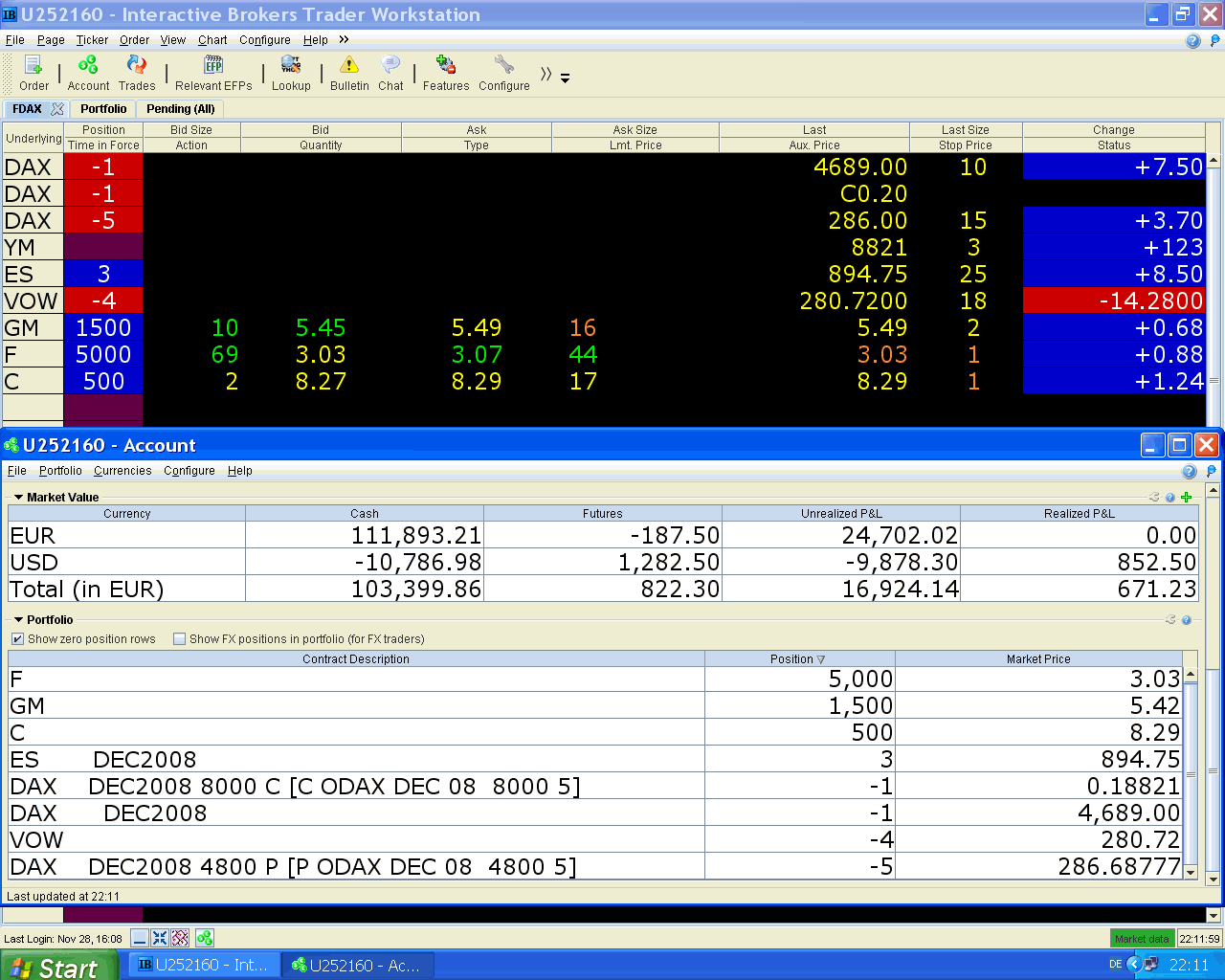Click the help icon in Account window menu bar
The height and width of the screenshot is (980, 1225).
coord(1190,471)
